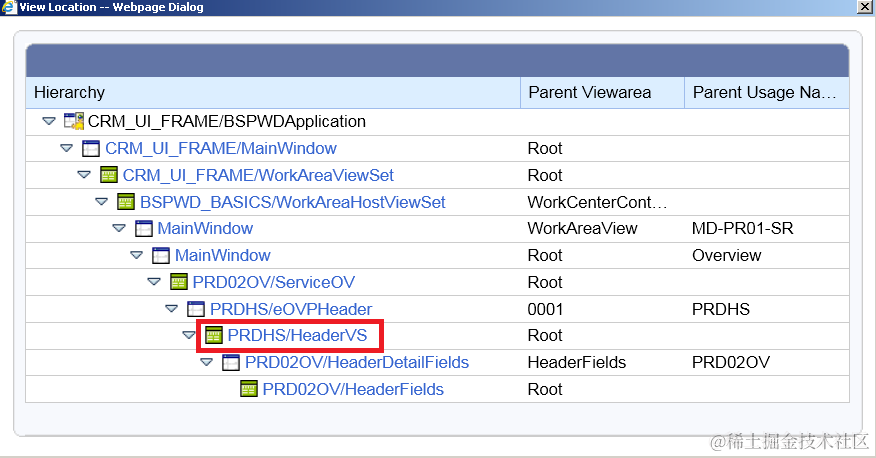
Task: Click the viewset icon beside PRD02OV/HeaderFields
Action: point(249,389)
